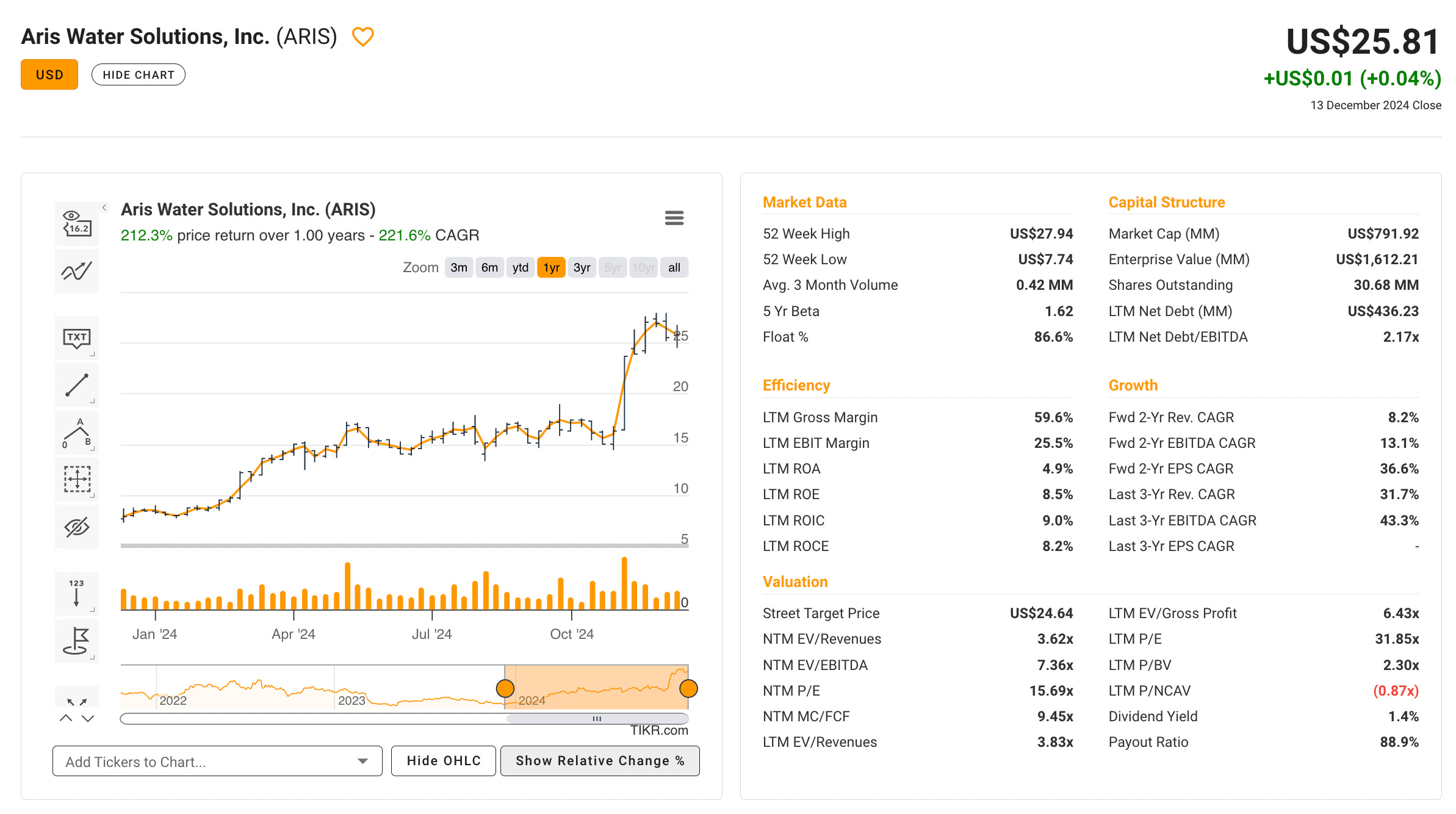Select the 1yr zoom range
The width and height of the screenshot is (1456, 814).
click(551, 267)
